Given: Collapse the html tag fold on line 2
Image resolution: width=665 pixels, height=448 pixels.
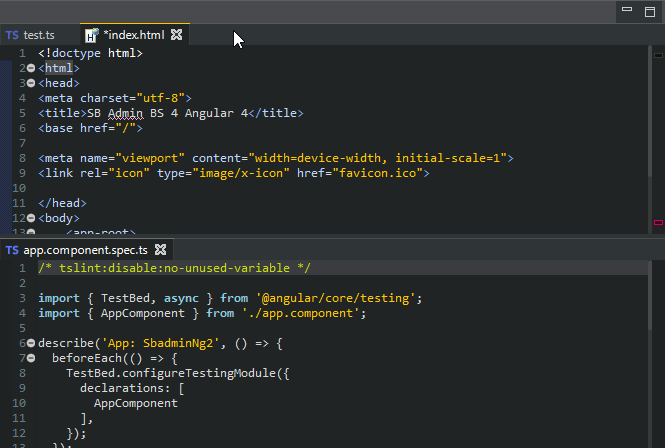Looking at the screenshot, I should pos(31,68).
